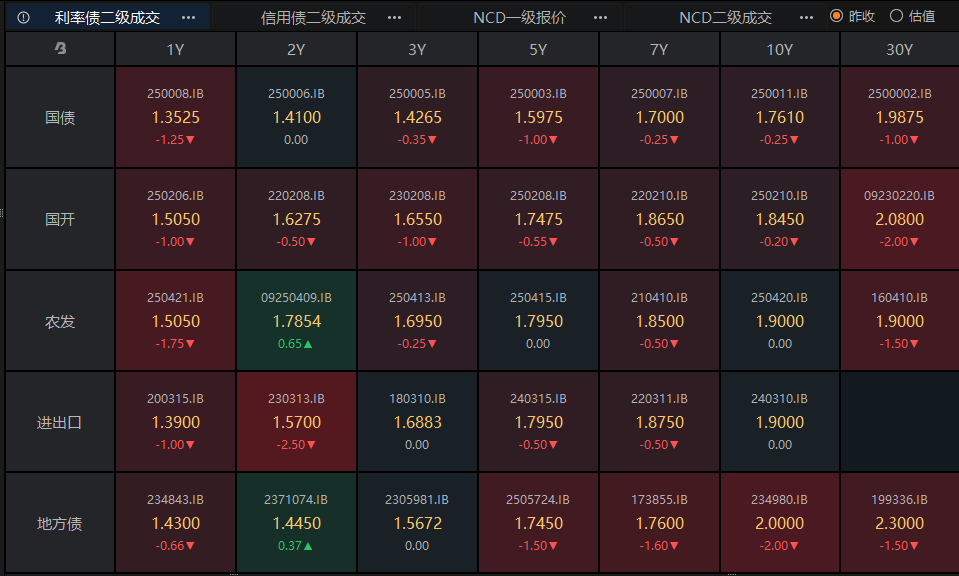
Task: Click the bond logo icon in header row
Action: [60, 49]
